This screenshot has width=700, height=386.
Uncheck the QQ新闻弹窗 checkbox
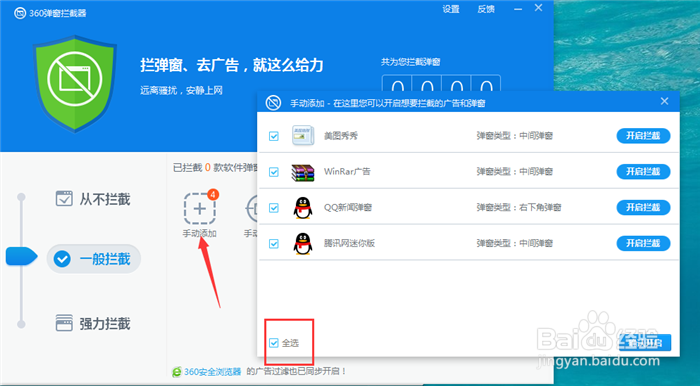click(x=274, y=208)
